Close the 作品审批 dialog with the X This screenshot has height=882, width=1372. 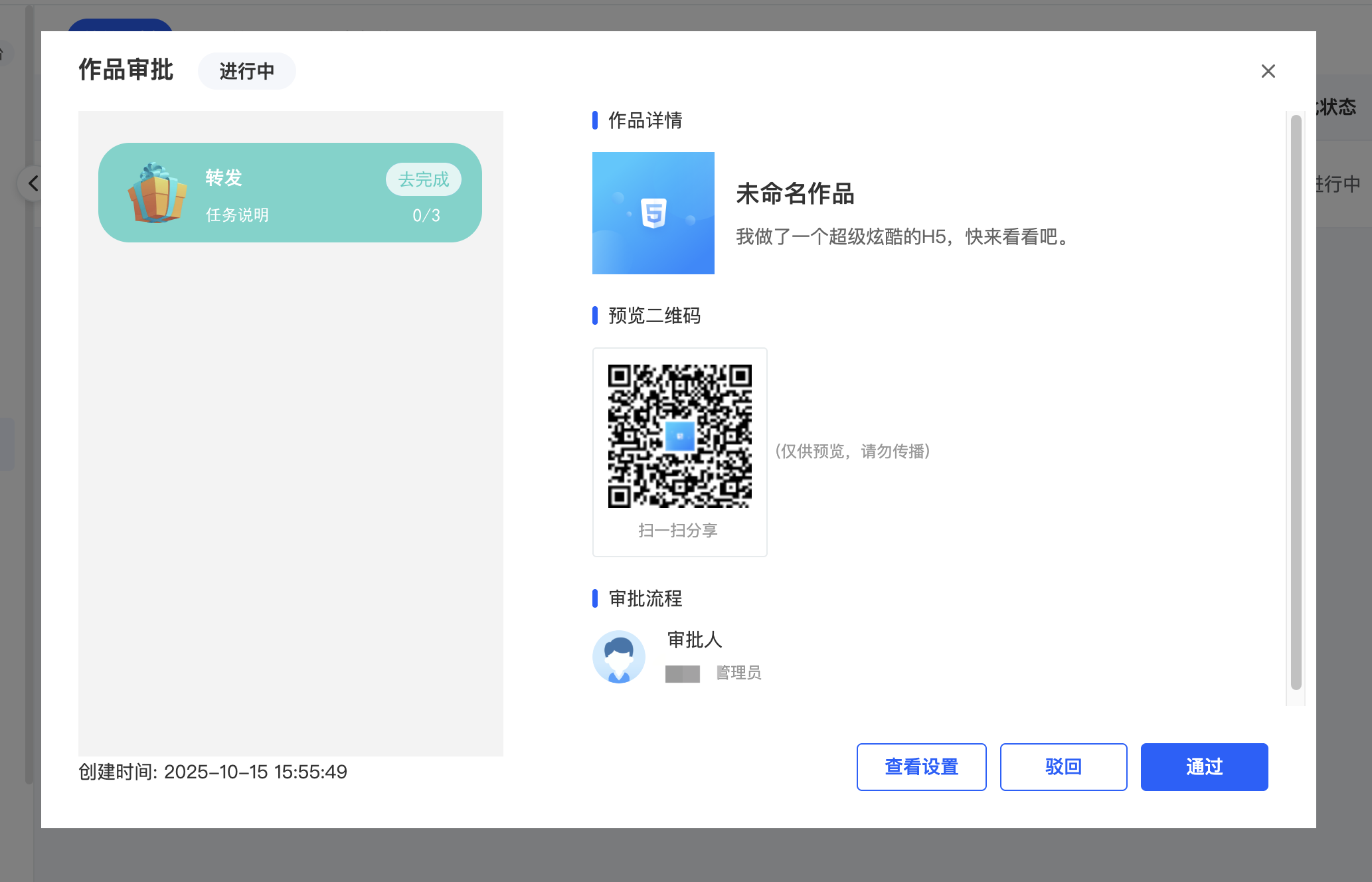point(1268,71)
